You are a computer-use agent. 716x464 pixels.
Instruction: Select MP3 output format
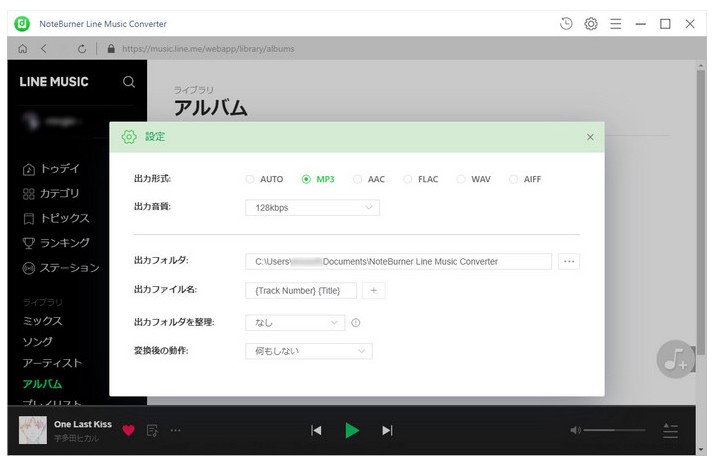point(318,179)
